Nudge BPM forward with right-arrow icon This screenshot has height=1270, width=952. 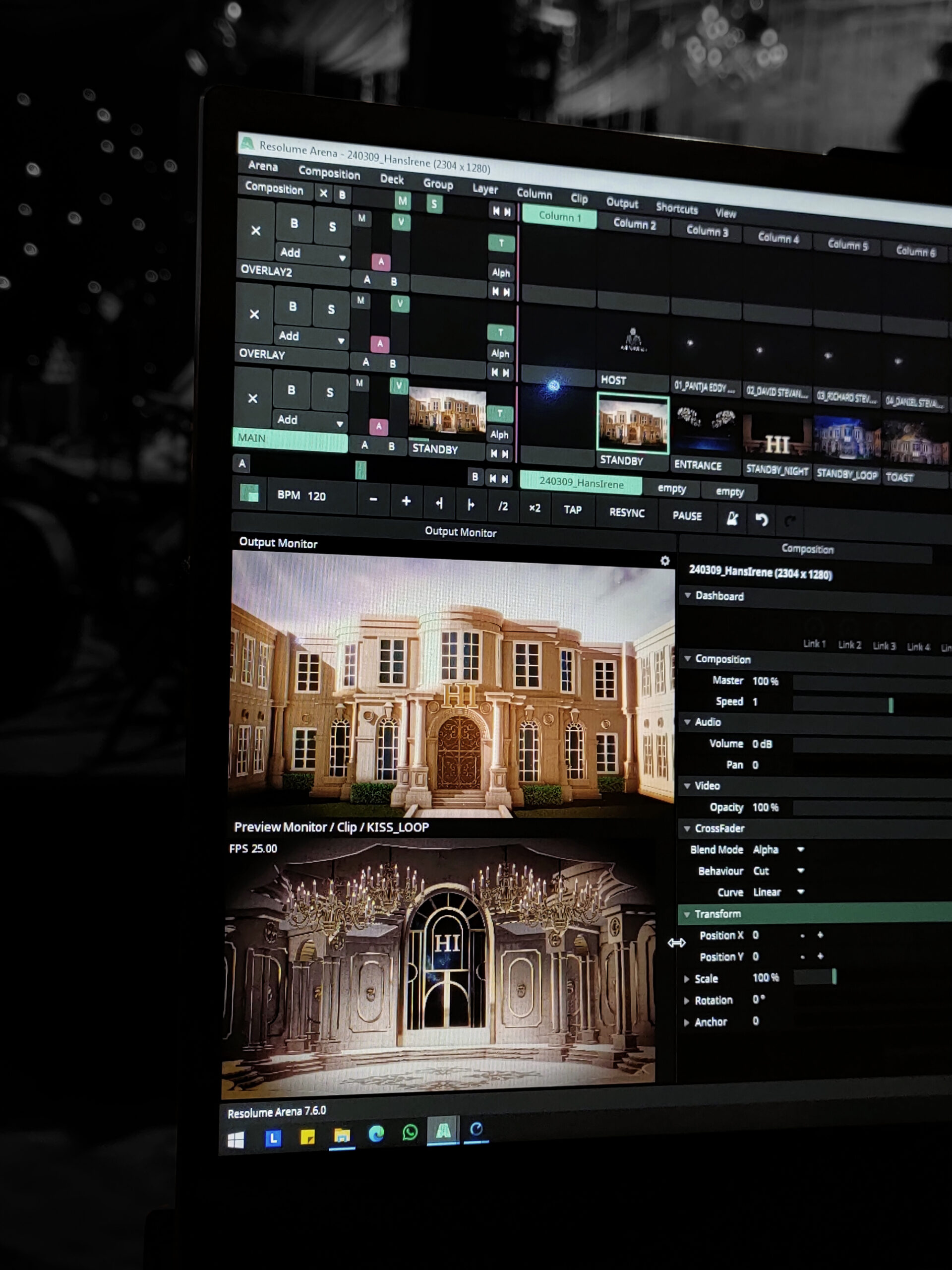point(471,504)
